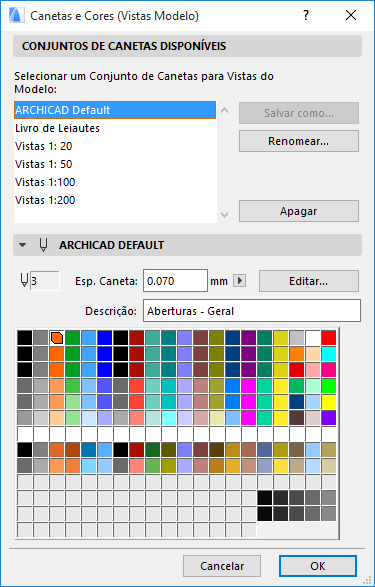Click the Esp. Caneta value field 0.070
Viewport: 375px width, 587px height.
(175, 281)
